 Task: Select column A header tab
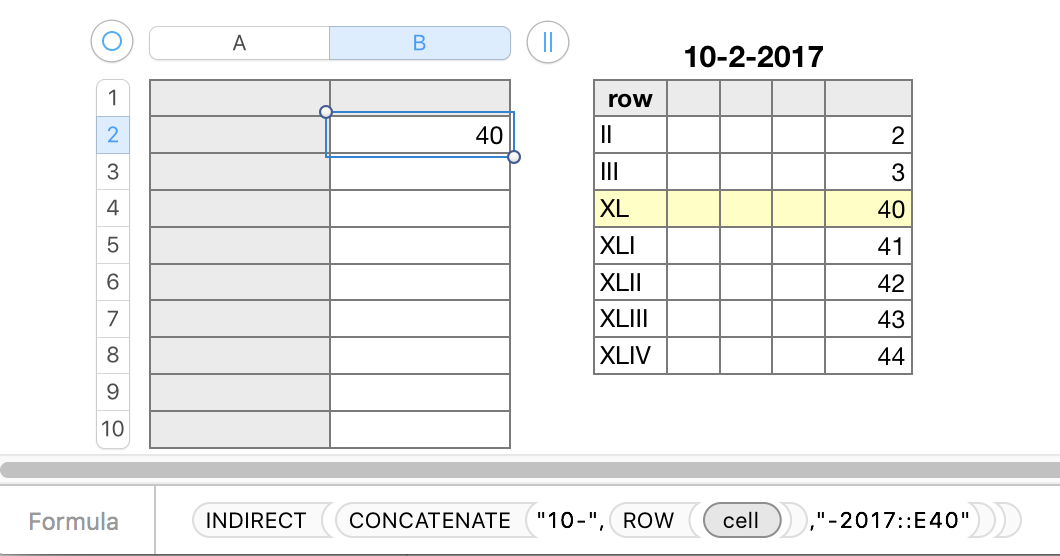[239, 43]
